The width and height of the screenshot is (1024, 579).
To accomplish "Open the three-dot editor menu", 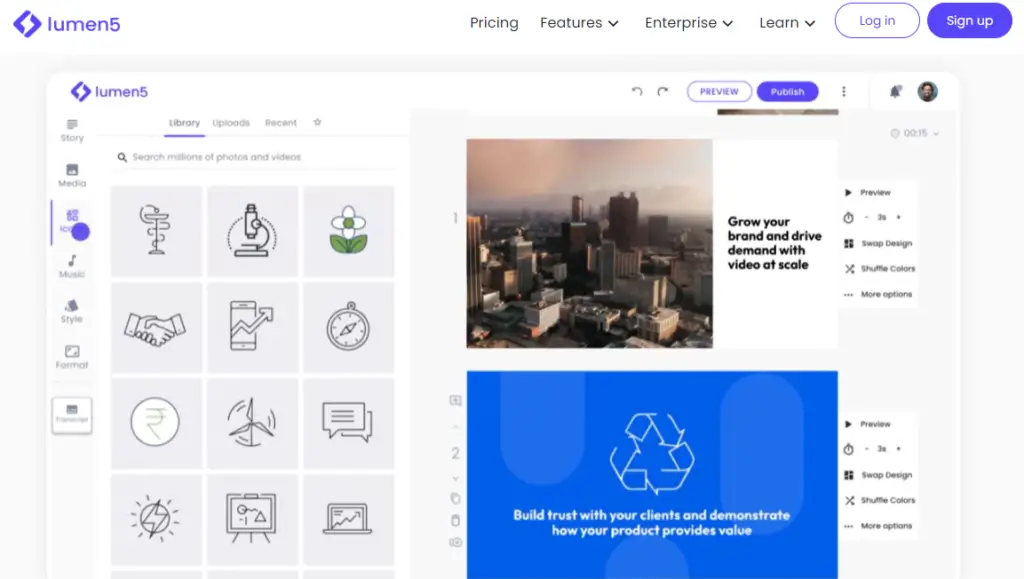I will coord(844,91).
